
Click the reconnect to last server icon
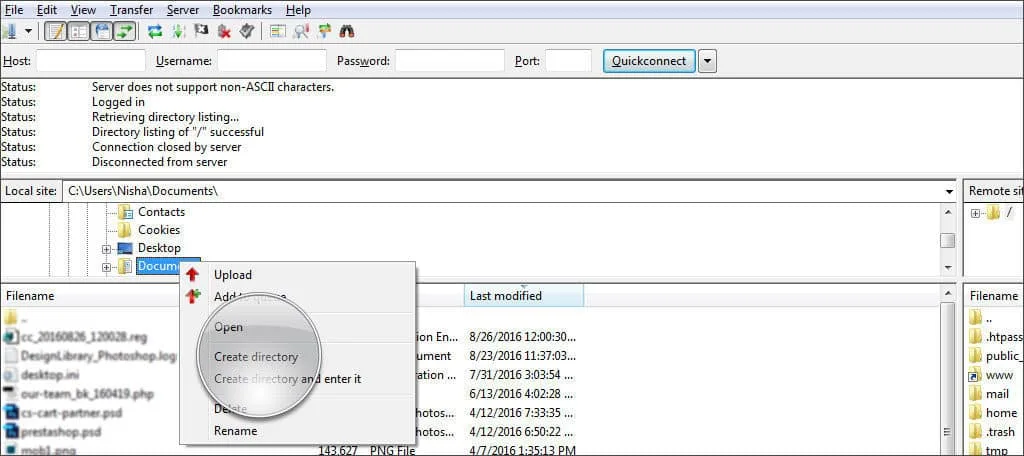tap(246, 31)
